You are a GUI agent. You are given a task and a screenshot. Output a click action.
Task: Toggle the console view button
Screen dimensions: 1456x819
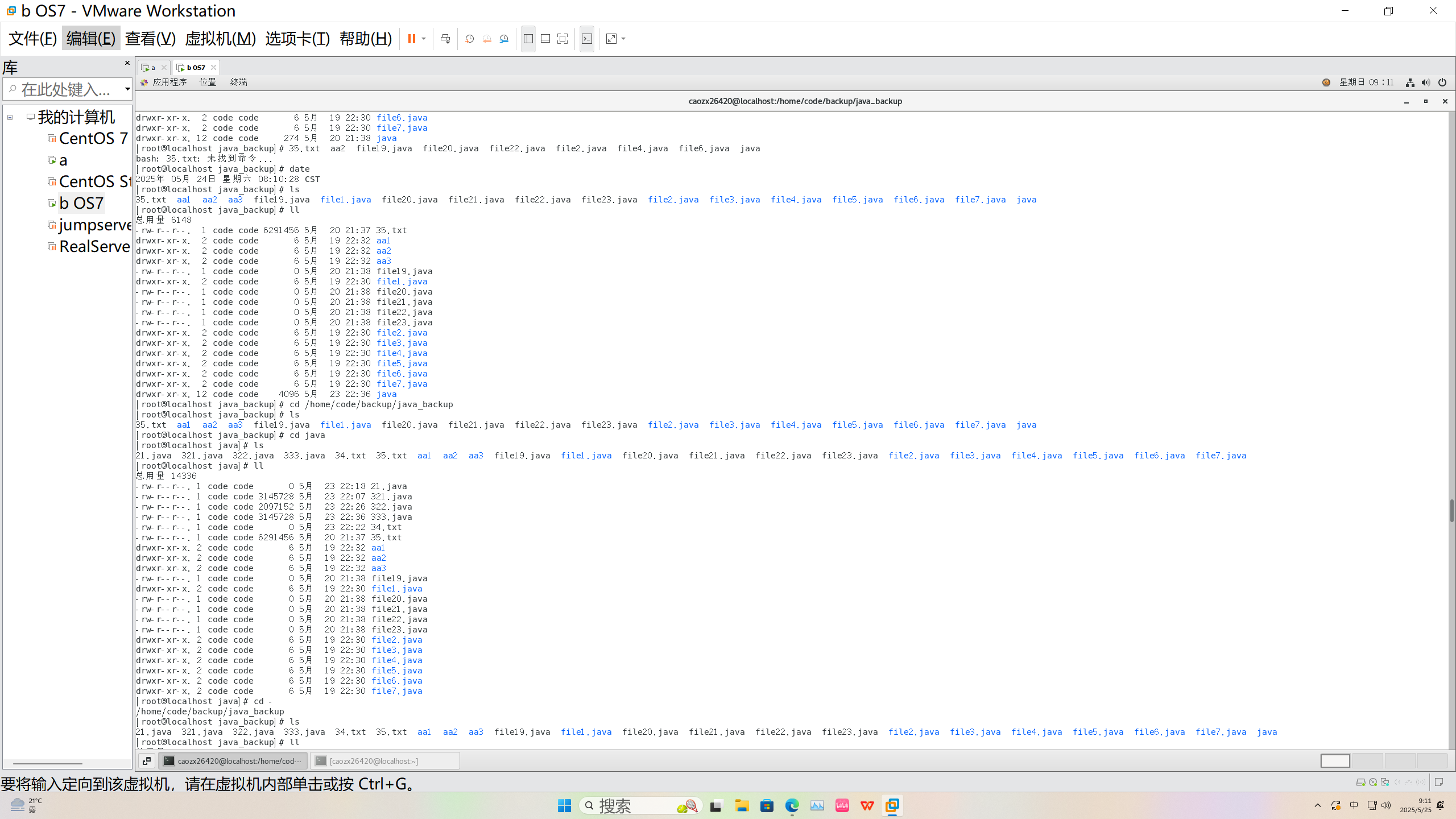pyautogui.click(x=587, y=39)
